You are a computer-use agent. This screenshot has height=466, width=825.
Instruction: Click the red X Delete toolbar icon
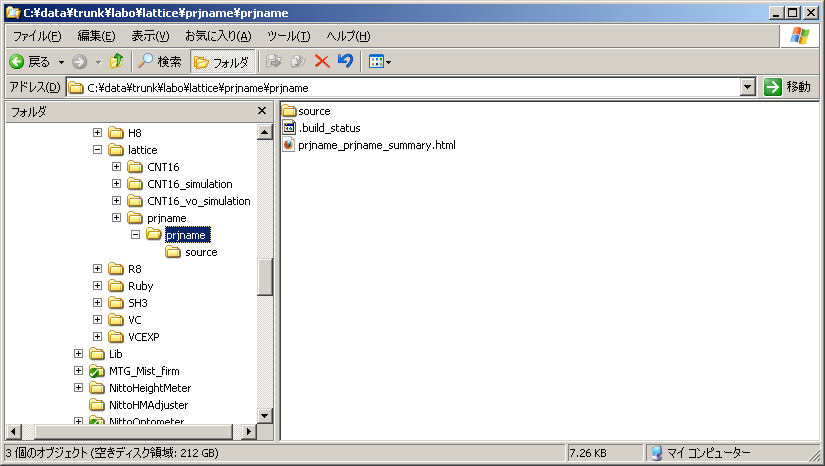coord(321,62)
